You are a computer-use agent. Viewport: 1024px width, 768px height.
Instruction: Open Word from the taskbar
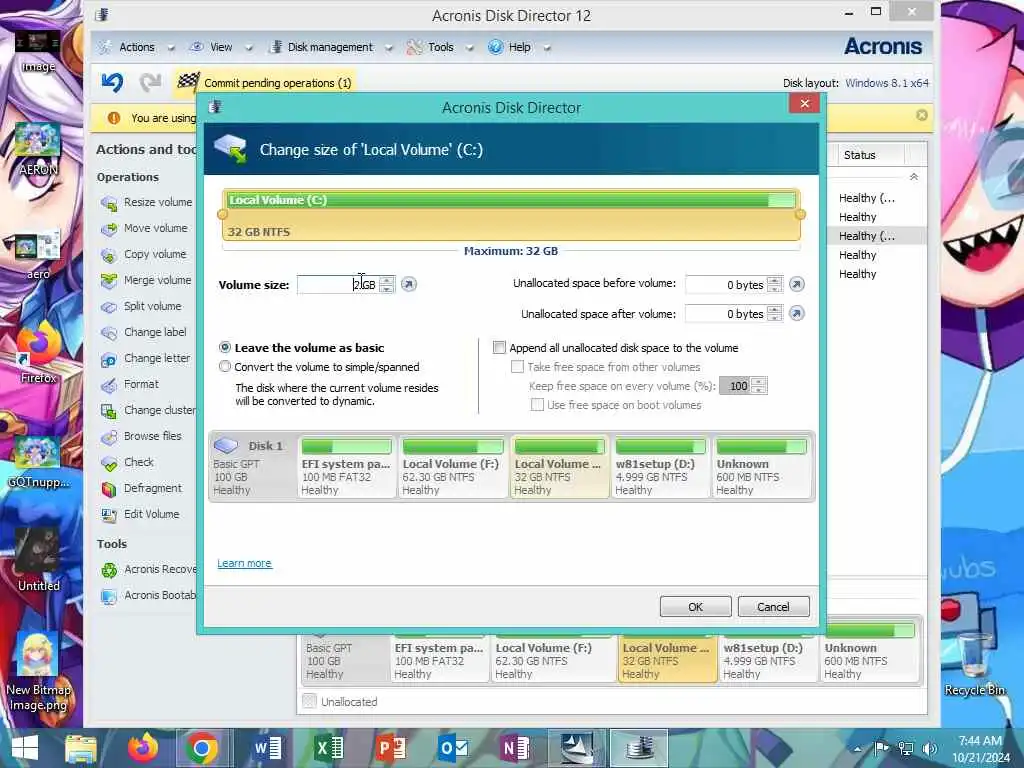[x=268, y=748]
